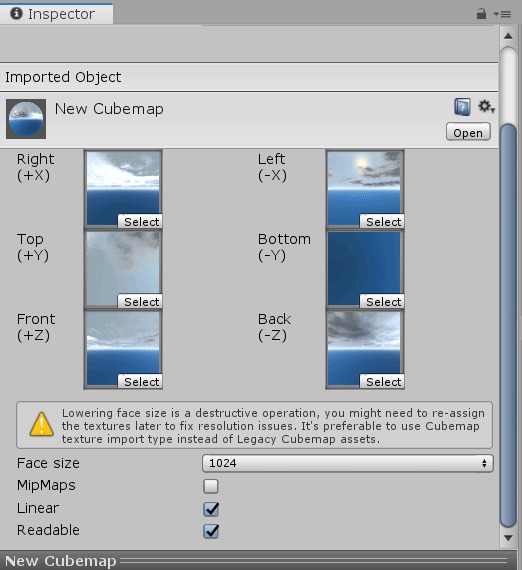Click the vertical scrollbar thumb
This screenshot has width=522, height=570.
(x=509, y=325)
